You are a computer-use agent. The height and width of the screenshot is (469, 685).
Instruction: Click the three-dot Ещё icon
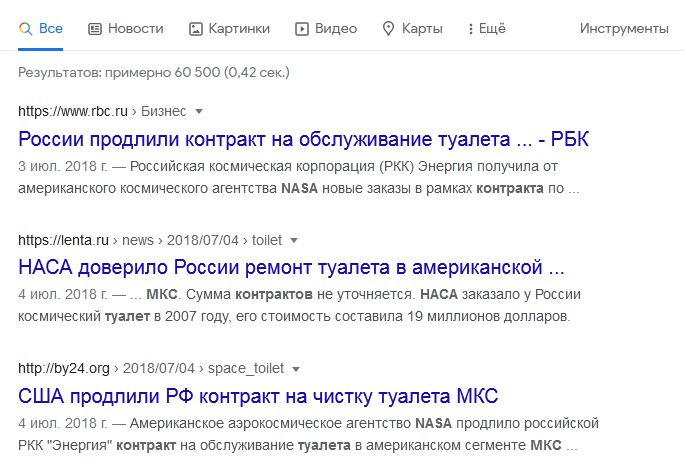471,29
